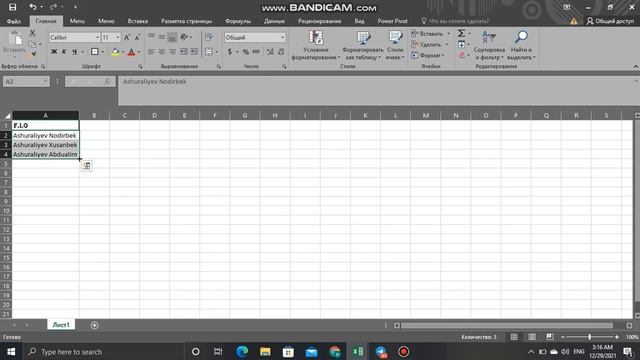Open the Формат cells dropdown
This screenshot has height=360, width=640.
[x=428, y=55]
